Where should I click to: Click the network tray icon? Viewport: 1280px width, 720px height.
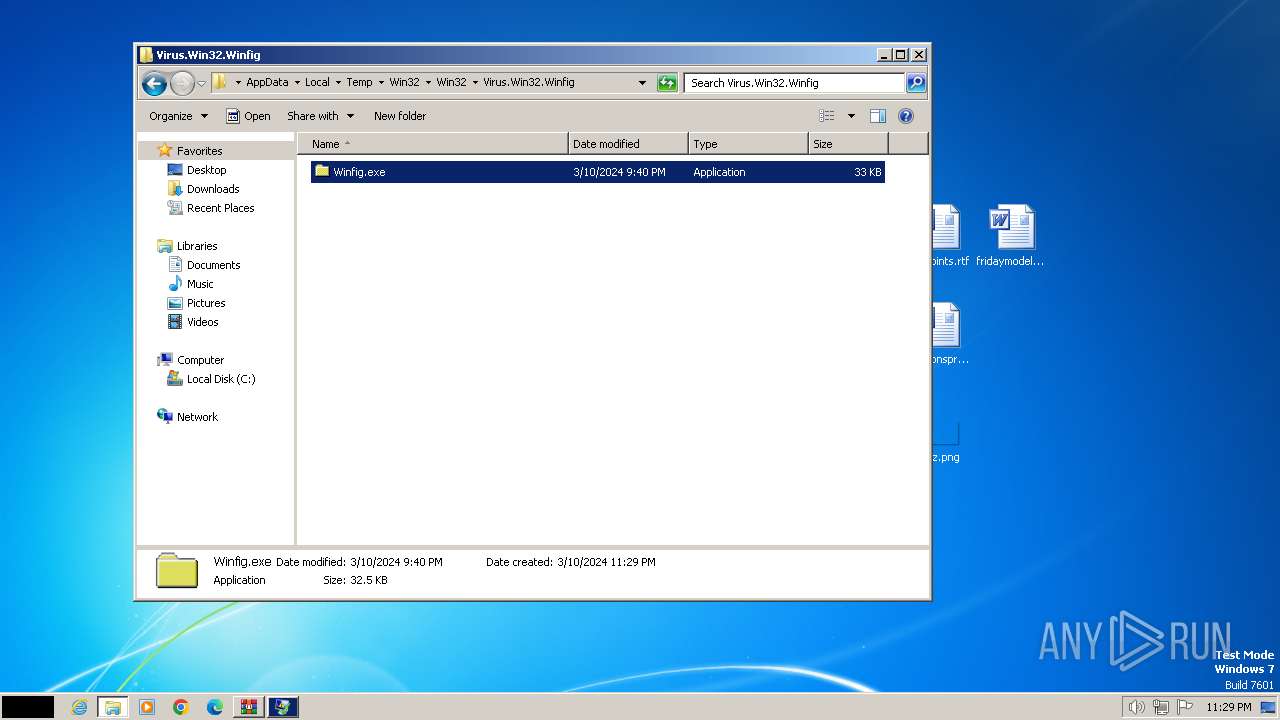click(x=1161, y=707)
